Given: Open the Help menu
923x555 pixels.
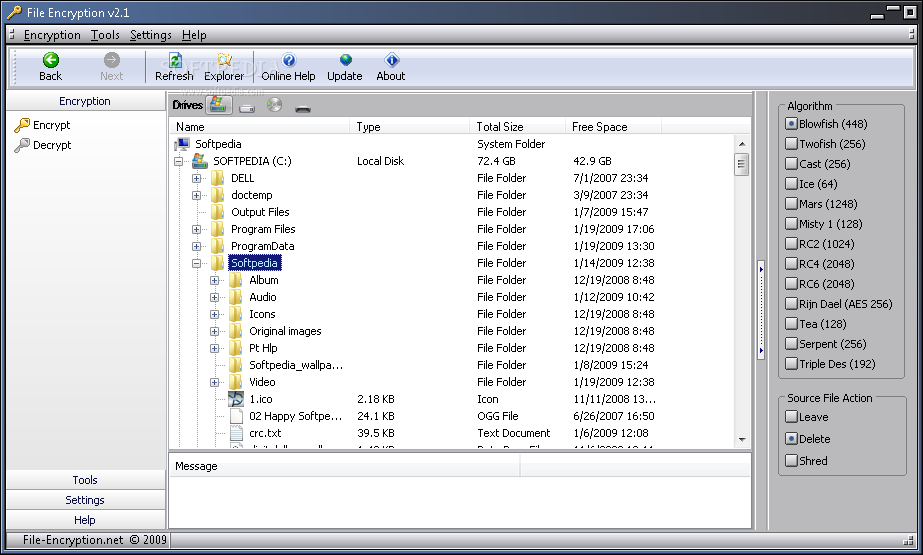Looking at the screenshot, I should 194,35.
